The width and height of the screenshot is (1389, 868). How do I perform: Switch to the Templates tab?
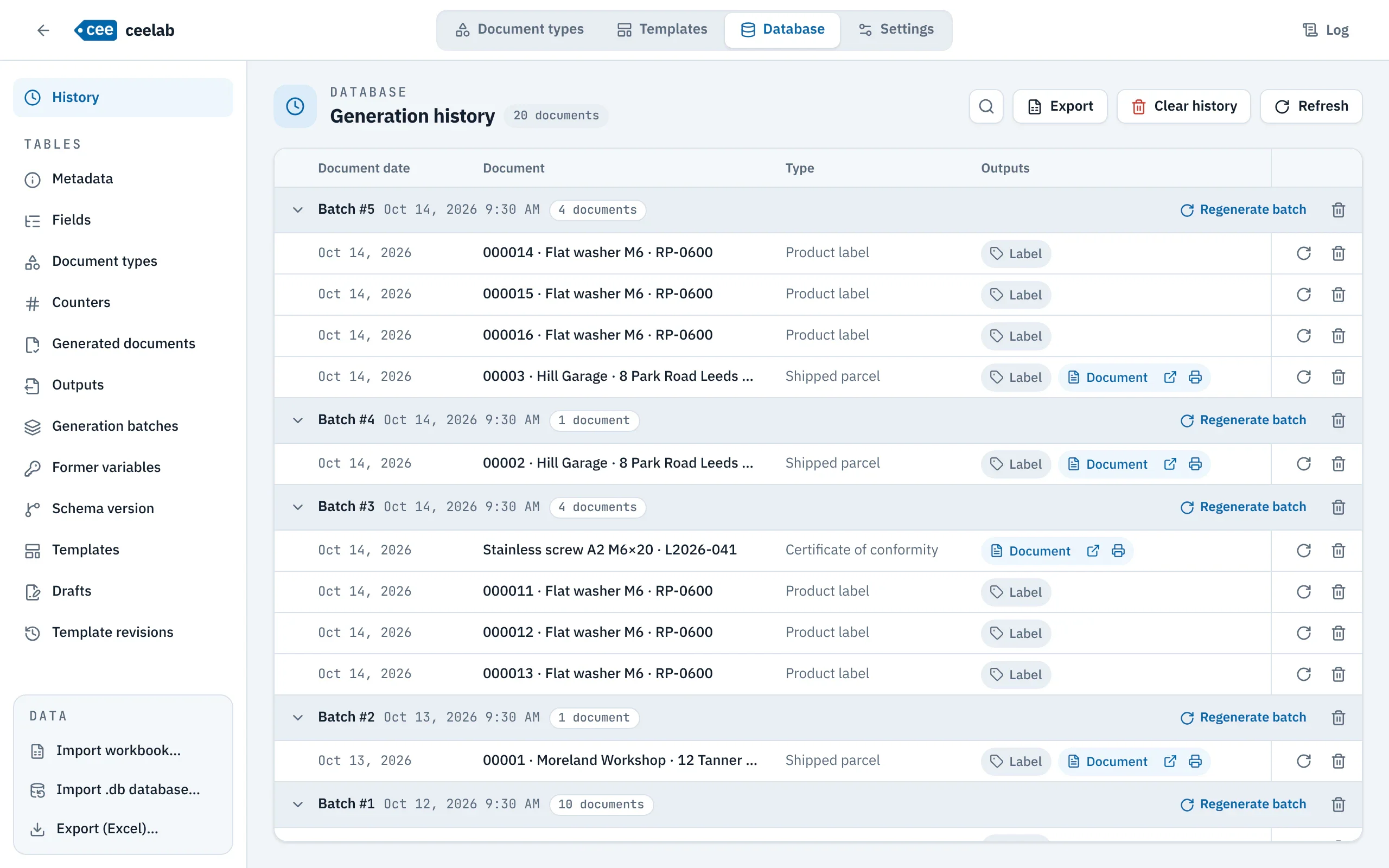pyautogui.click(x=662, y=29)
